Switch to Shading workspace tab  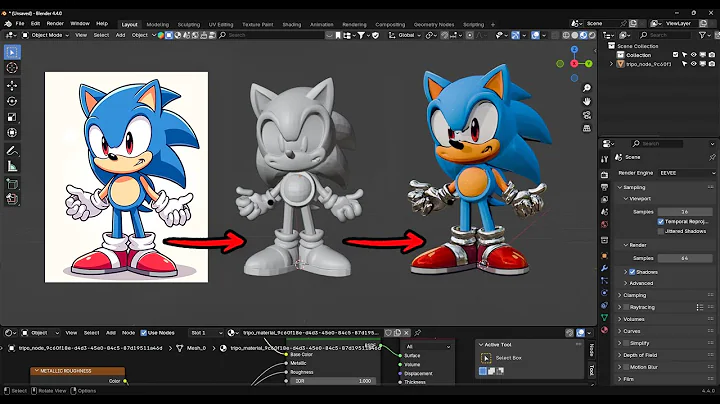(x=292, y=24)
